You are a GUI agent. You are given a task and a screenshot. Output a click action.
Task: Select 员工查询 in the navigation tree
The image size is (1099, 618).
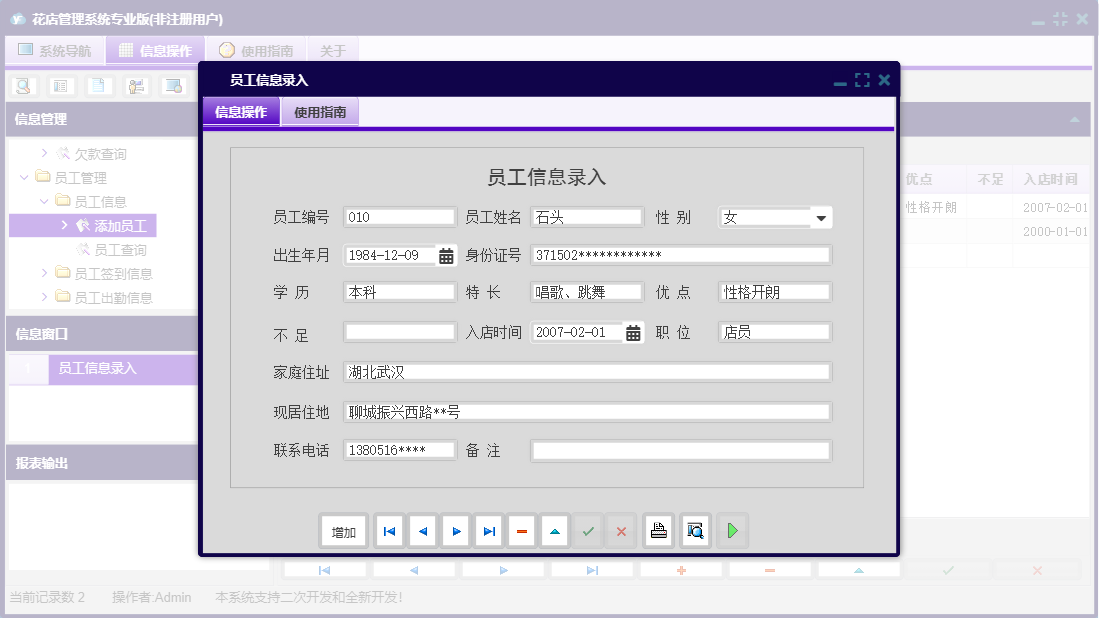(x=114, y=247)
